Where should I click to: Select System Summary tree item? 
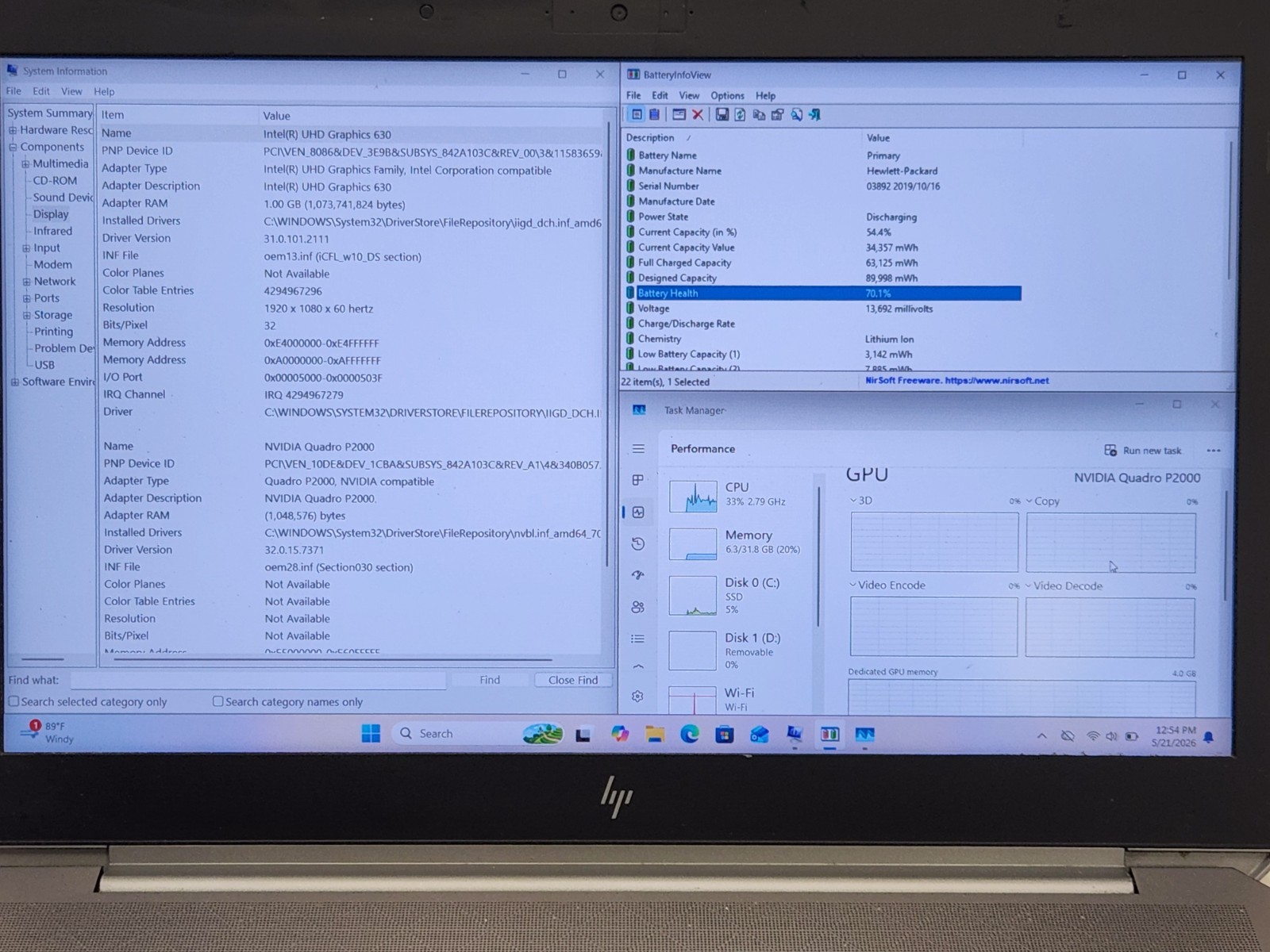(x=50, y=113)
